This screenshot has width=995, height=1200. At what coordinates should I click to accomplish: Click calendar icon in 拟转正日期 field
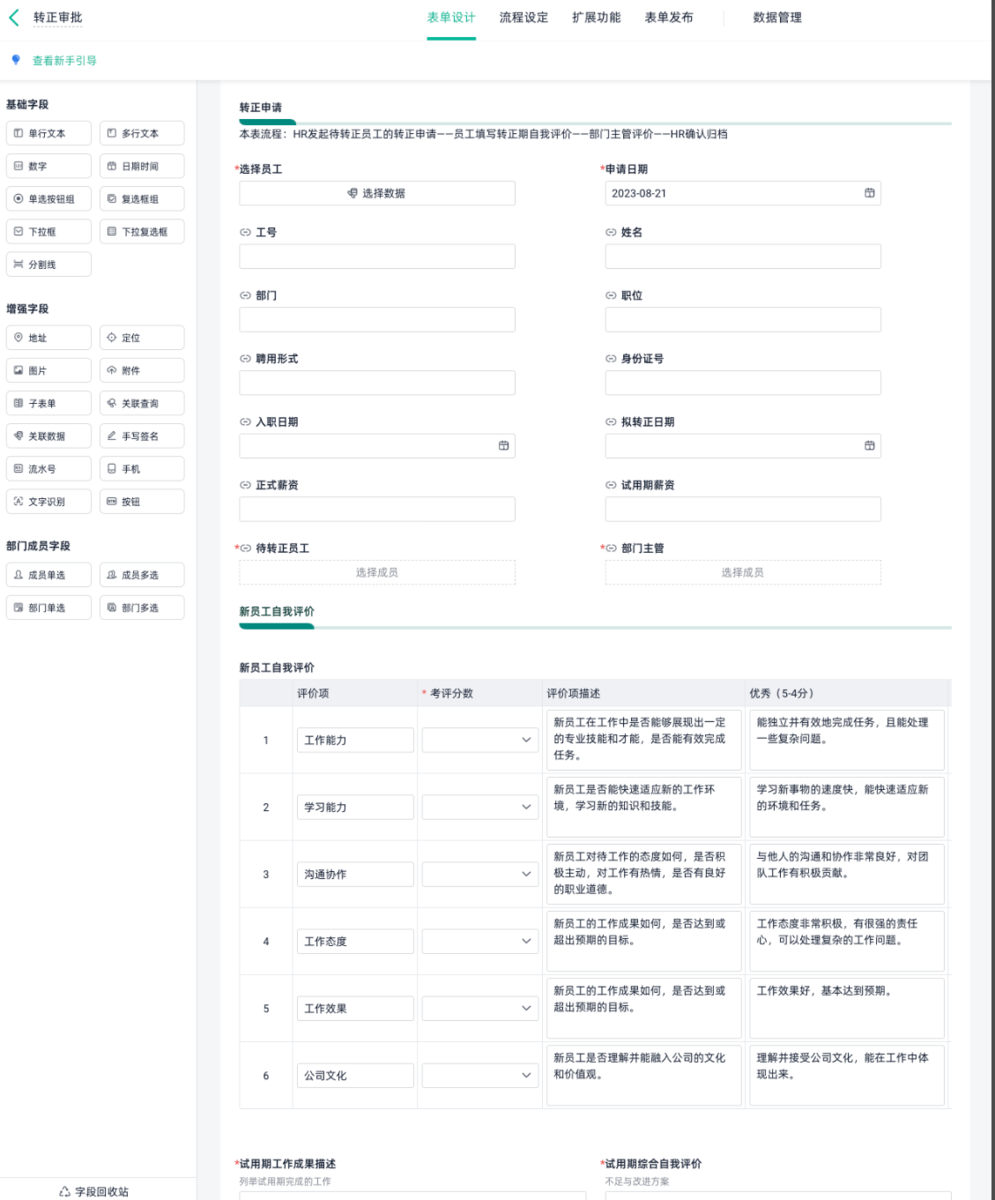coord(869,446)
